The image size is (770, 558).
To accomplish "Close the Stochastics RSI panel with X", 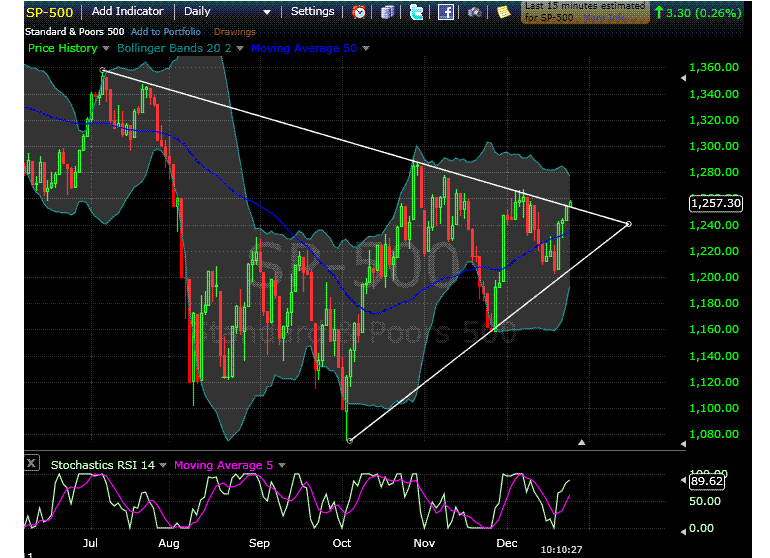I will [x=31, y=463].
